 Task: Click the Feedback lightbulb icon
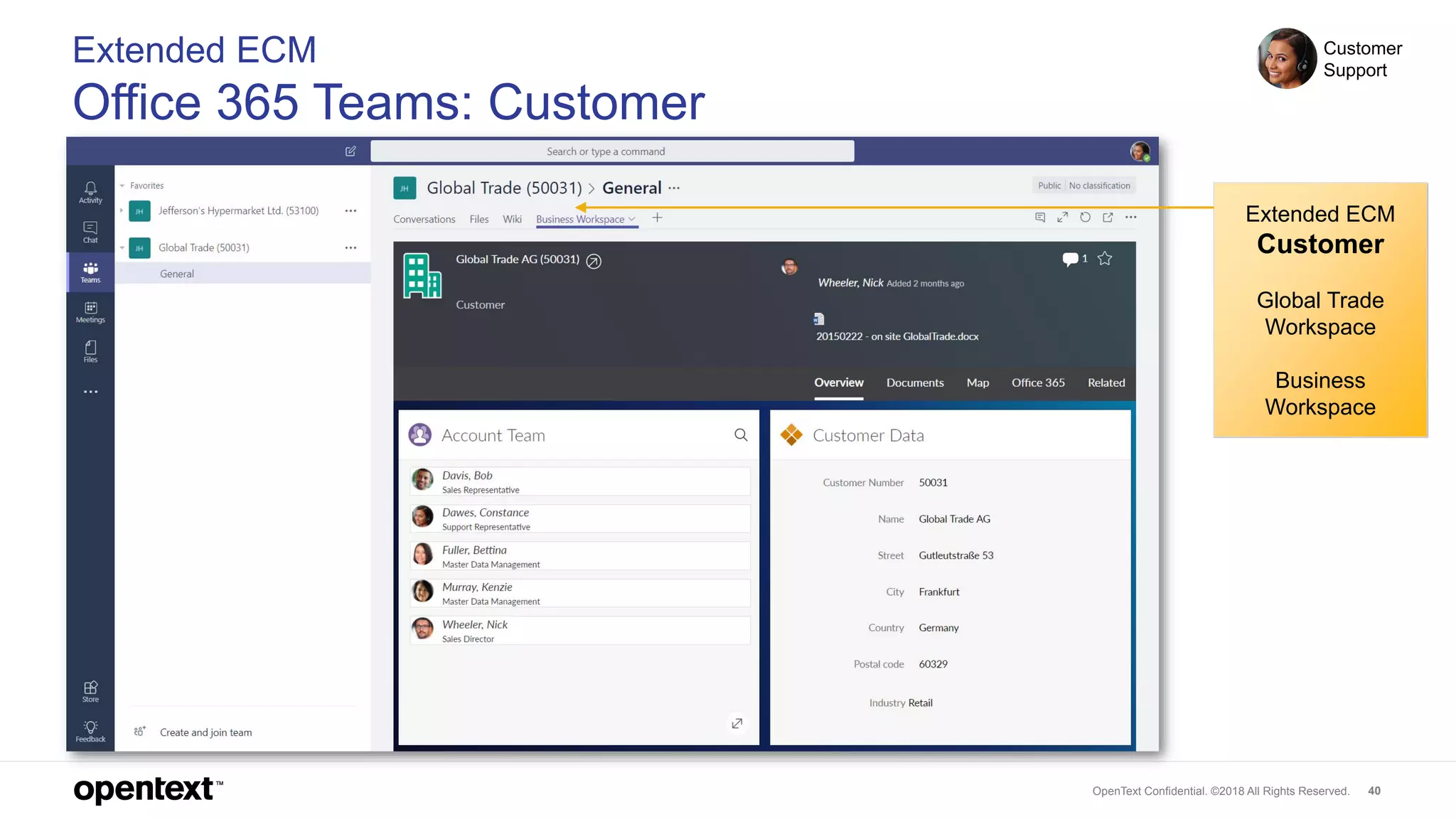click(90, 732)
